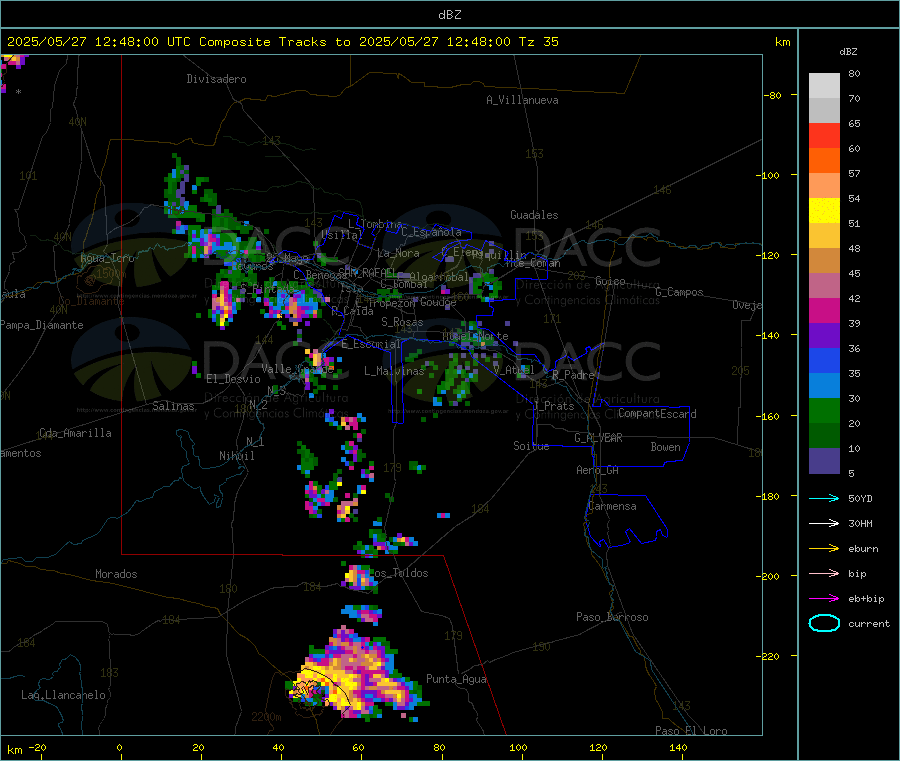This screenshot has height=761, width=900.
Task: Click the 'Guico' location label
Action: (610, 281)
